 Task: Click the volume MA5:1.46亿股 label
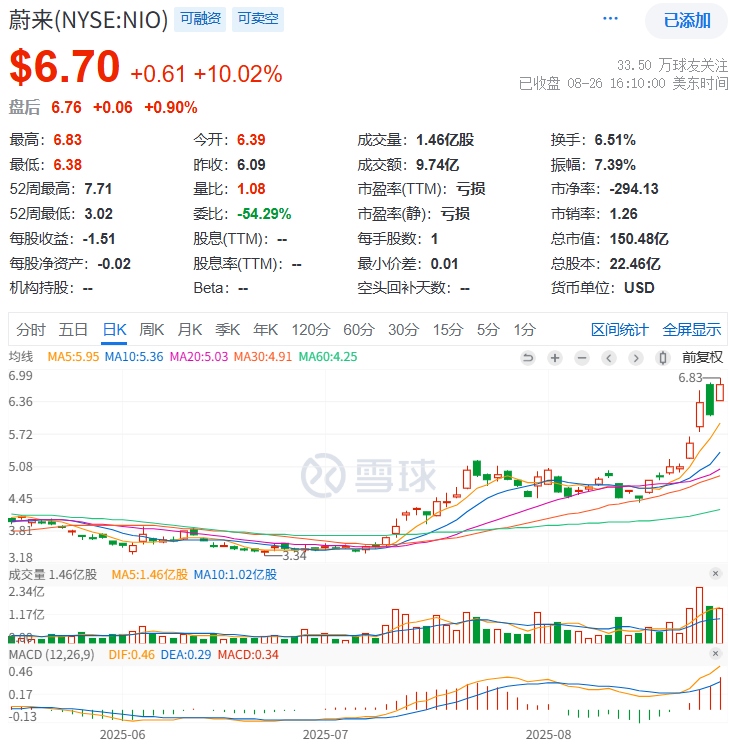(150, 575)
